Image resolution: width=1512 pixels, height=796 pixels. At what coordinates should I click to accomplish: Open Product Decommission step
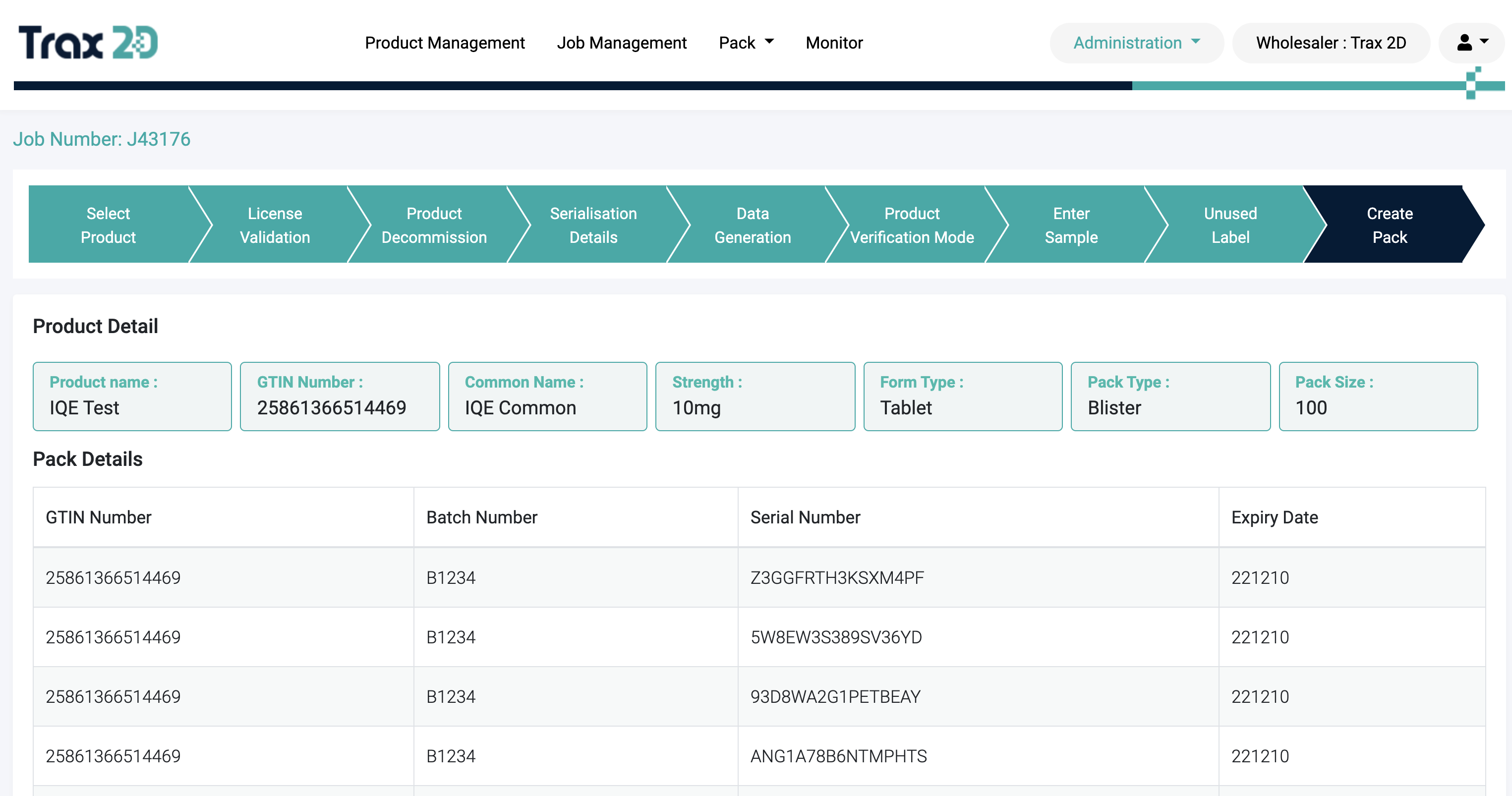tap(434, 225)
